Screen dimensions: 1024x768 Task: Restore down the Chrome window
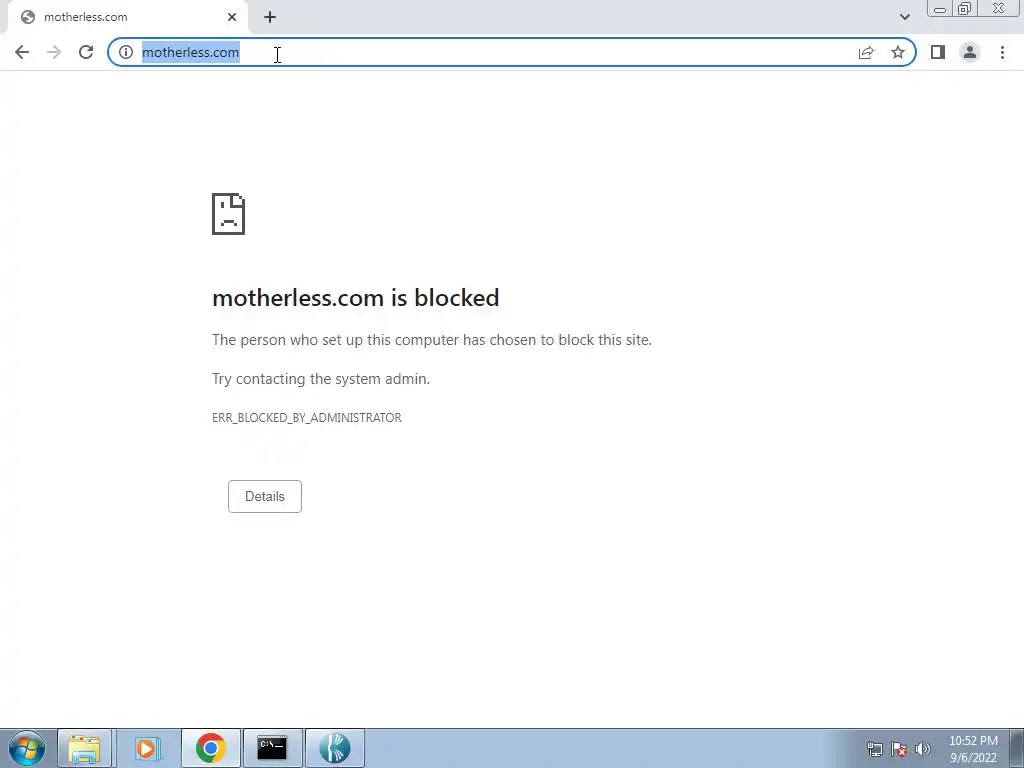pyautogui.click(x=965, y=9)
